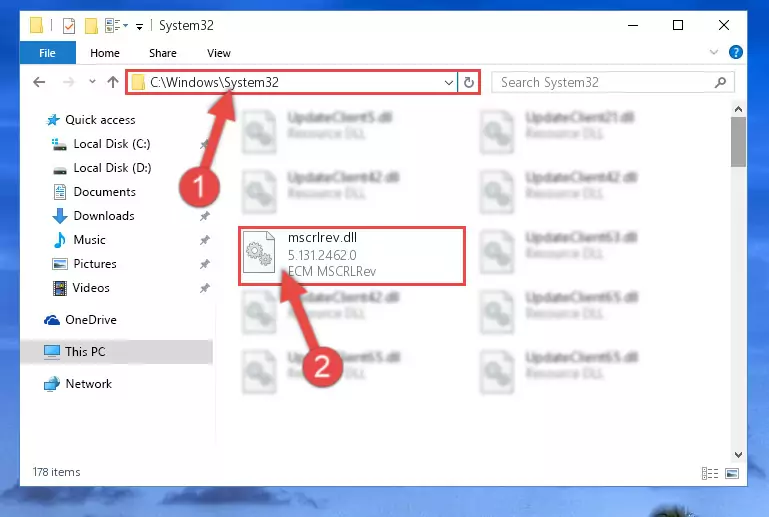Select the mscrlrev.dll file icon
The image size is (769, 517).
pos(259,251)
